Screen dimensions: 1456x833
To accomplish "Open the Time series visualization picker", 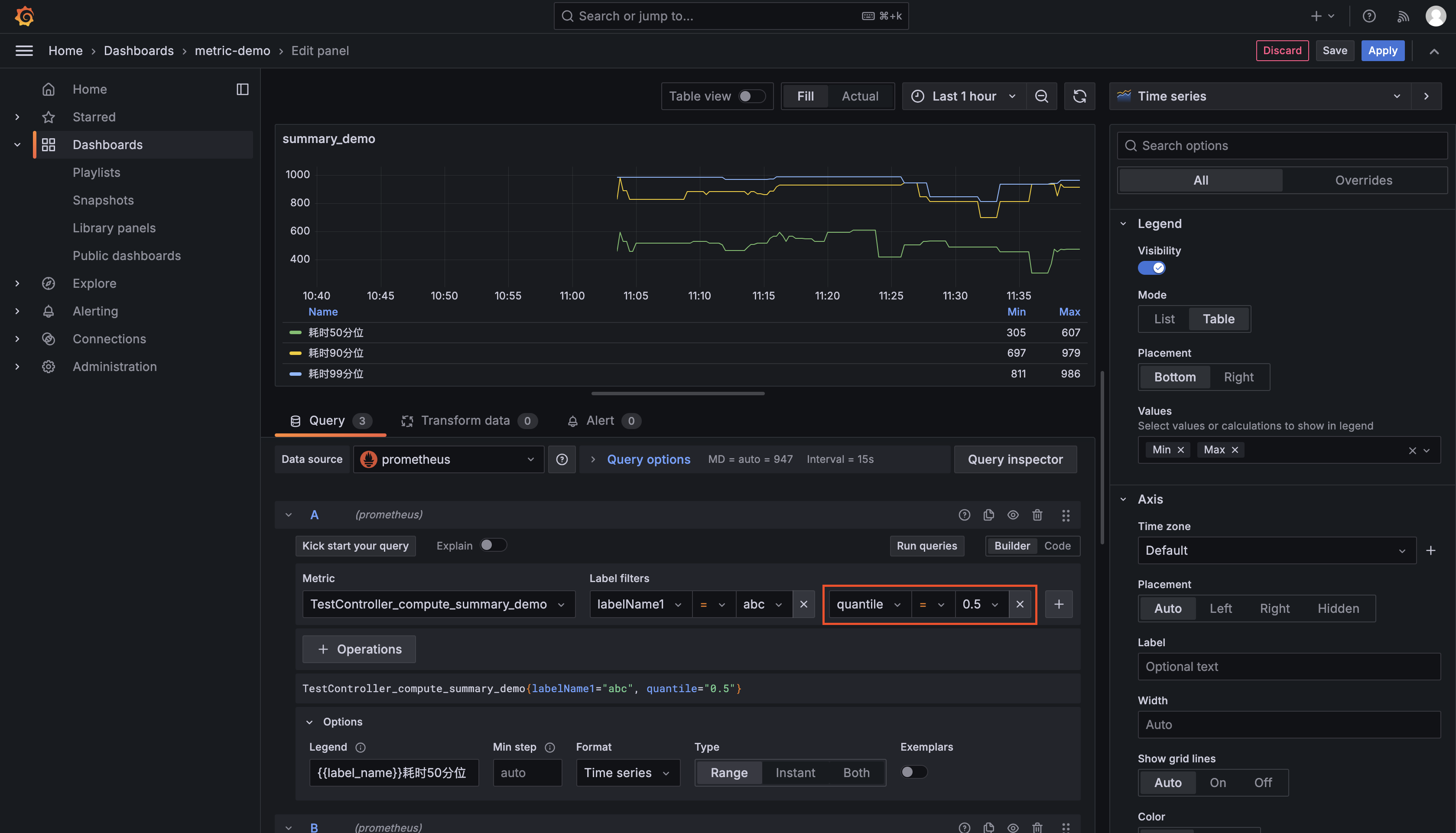I will 1261,96.
